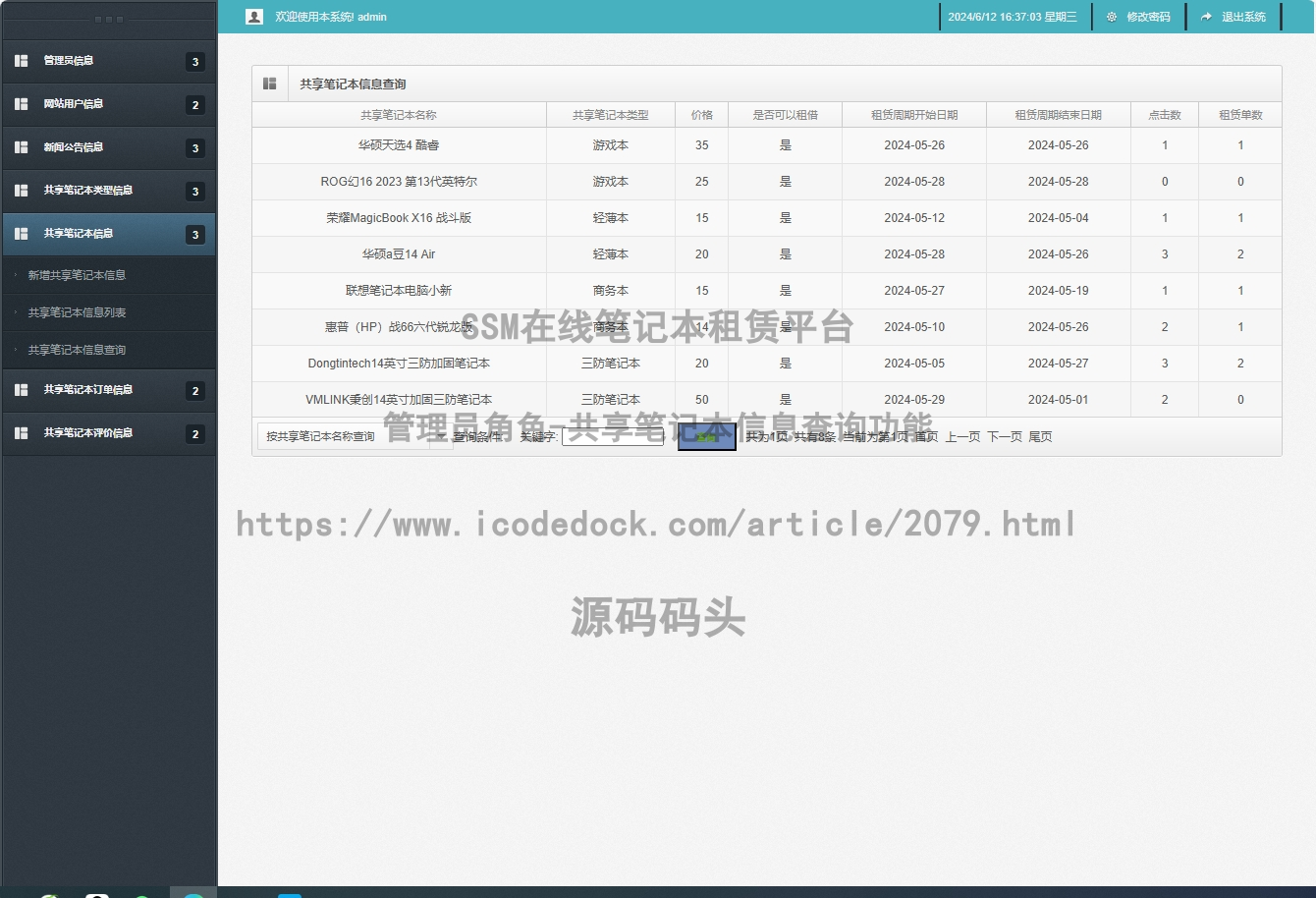Image resolution: width=1316 pixels, height=898 pixels.
Task: Click the 共有8条 record count text
Action: point(815,437)
